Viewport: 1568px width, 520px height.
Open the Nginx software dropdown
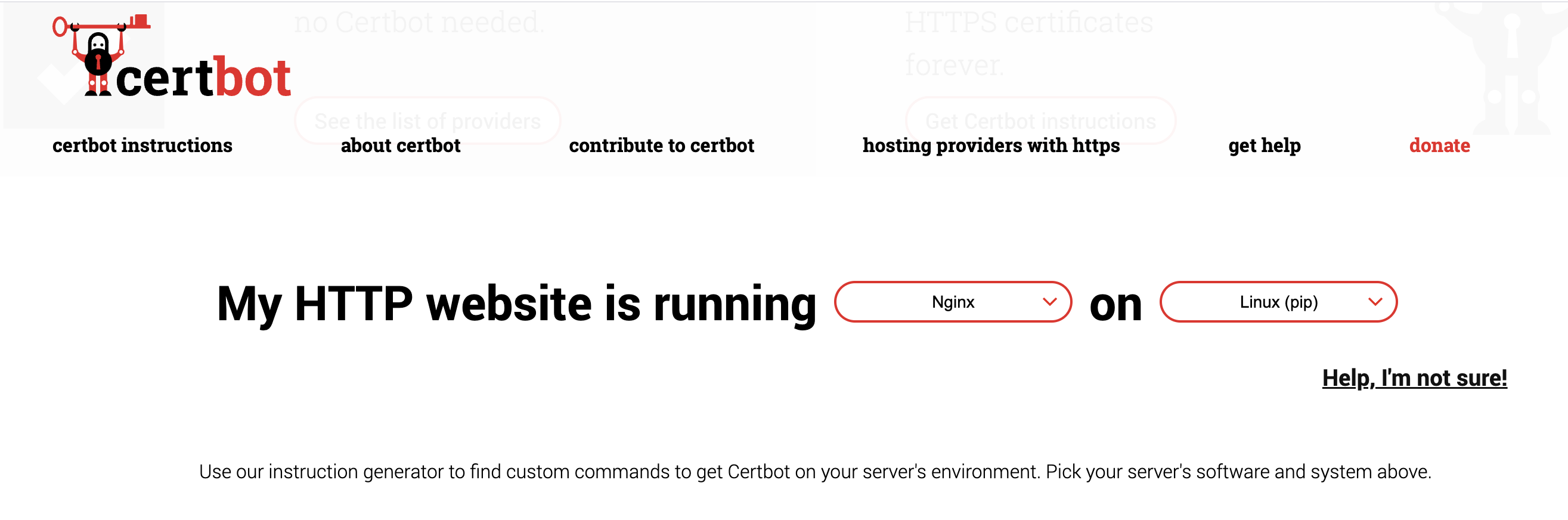(953, 302)
